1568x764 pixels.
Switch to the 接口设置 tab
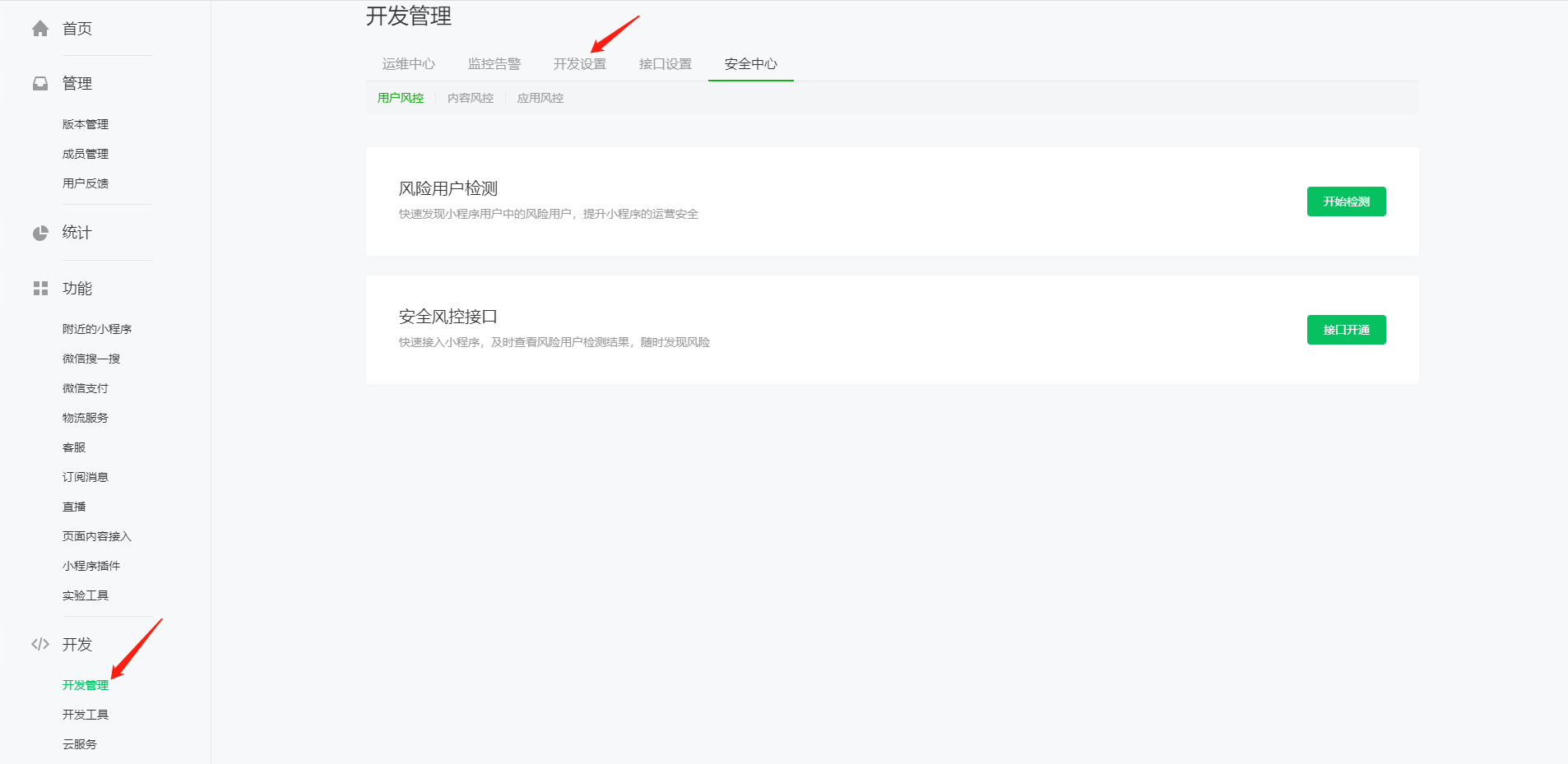pyautogui.click(x=666, y=64)
